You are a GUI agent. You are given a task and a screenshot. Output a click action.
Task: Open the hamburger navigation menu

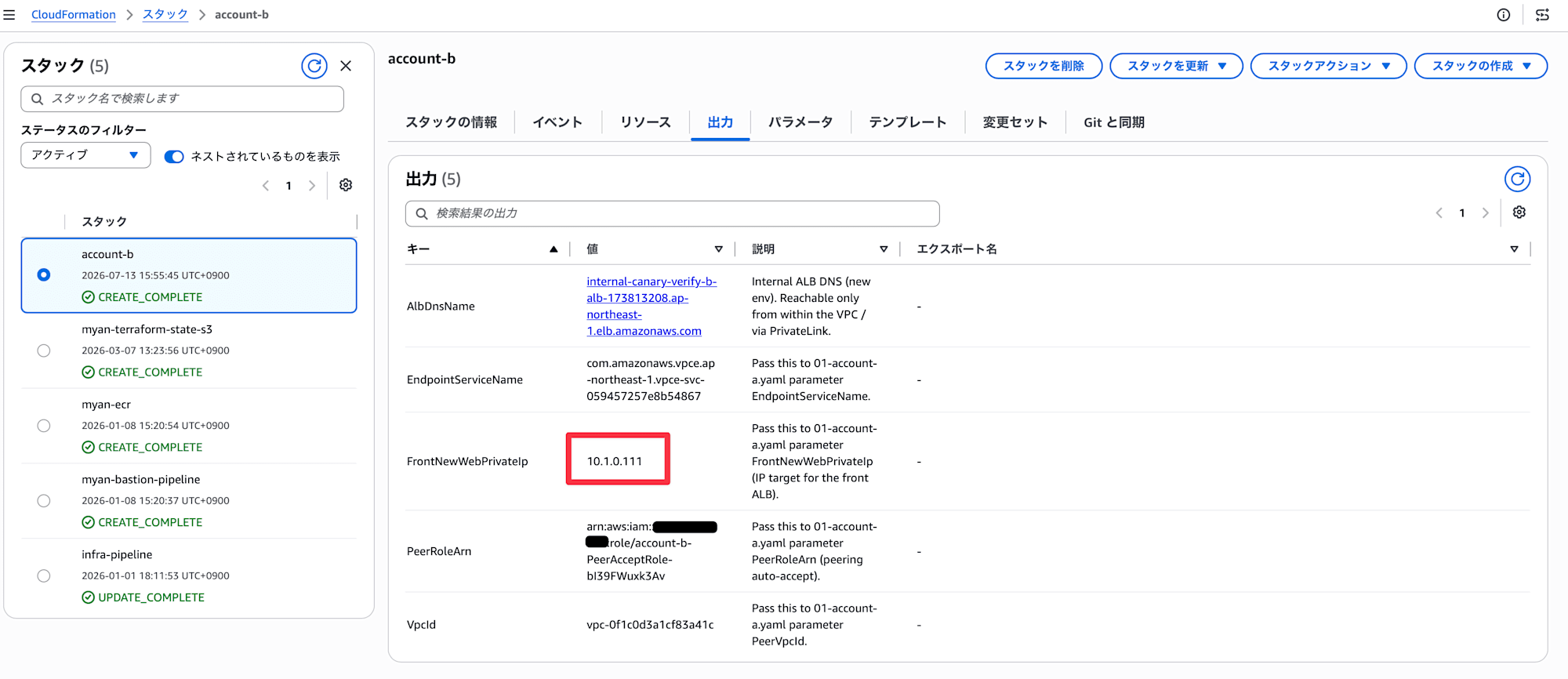9,15
